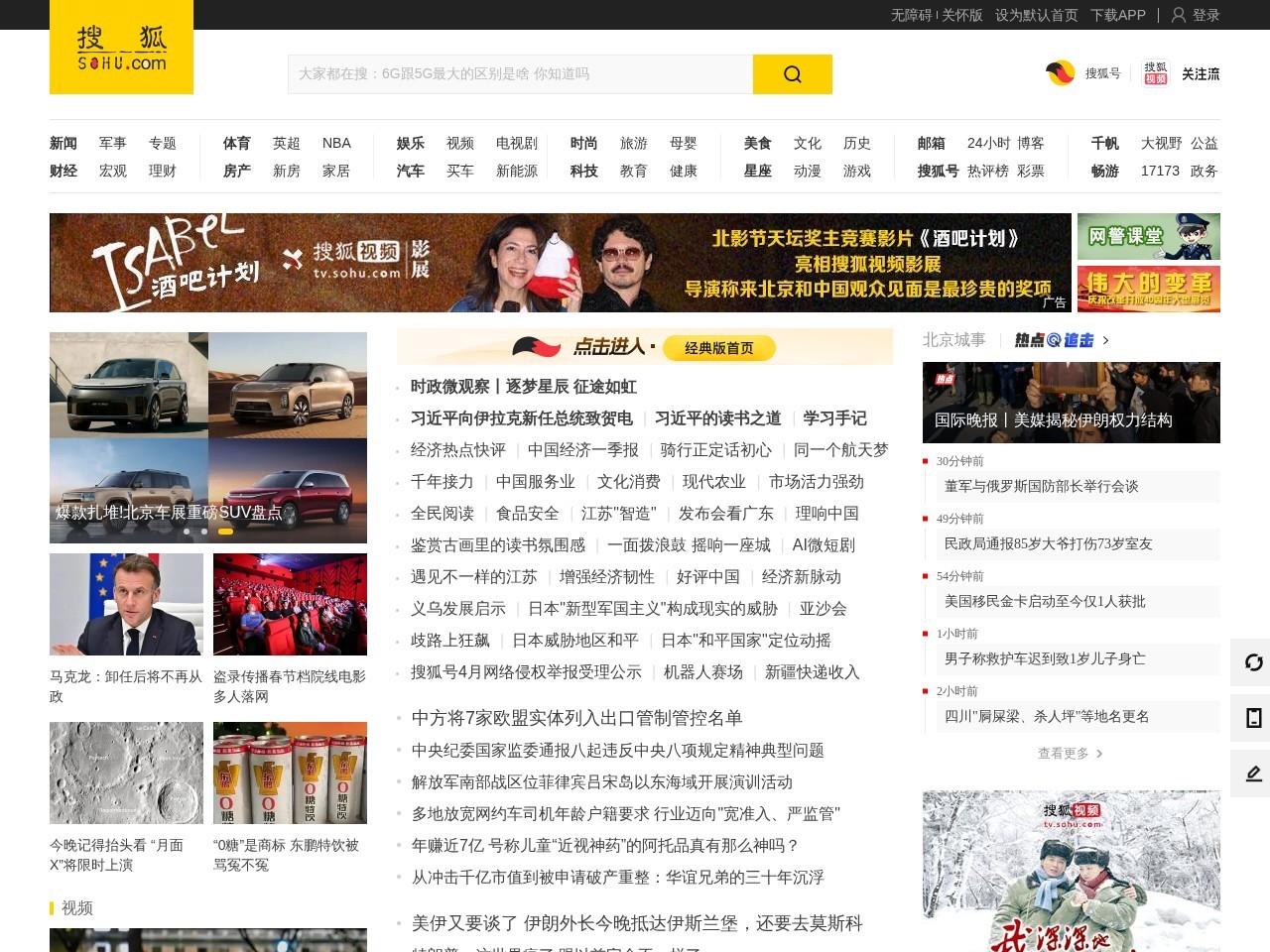Click the chevron beside 热点追击
The height and width of the screenshot is (952, 1270).
1104,339
